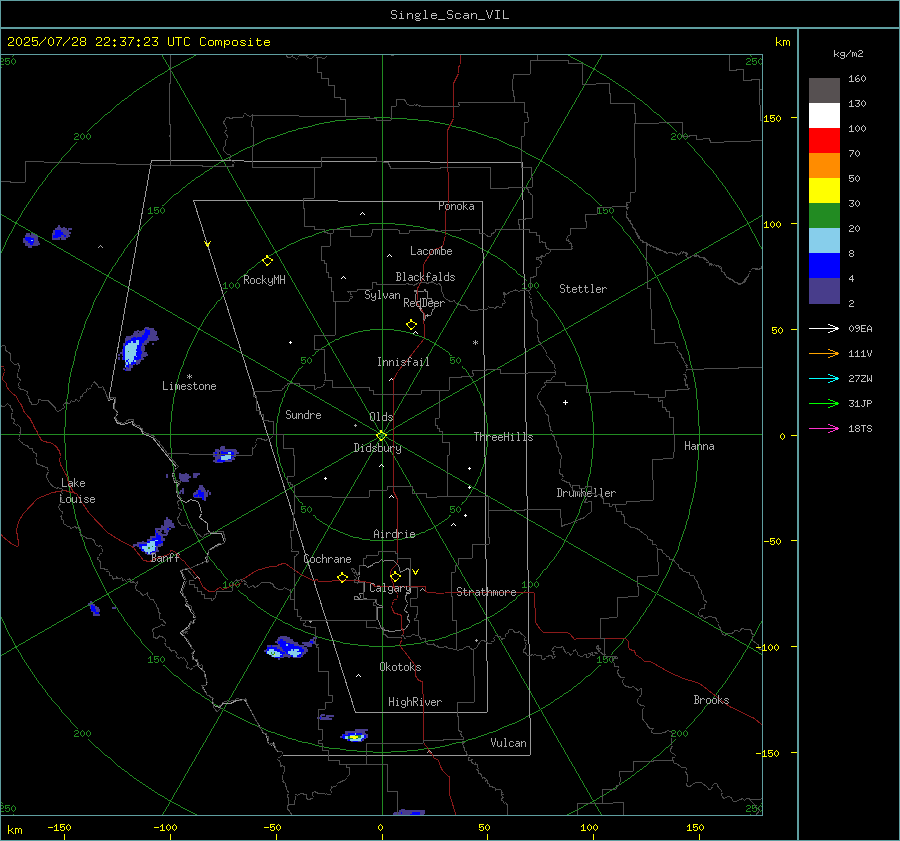The width and height of the screenshot is (900, 841).
Task: Select the Lake Louise label
Action: pyautogui.click(x=77, y=491)
